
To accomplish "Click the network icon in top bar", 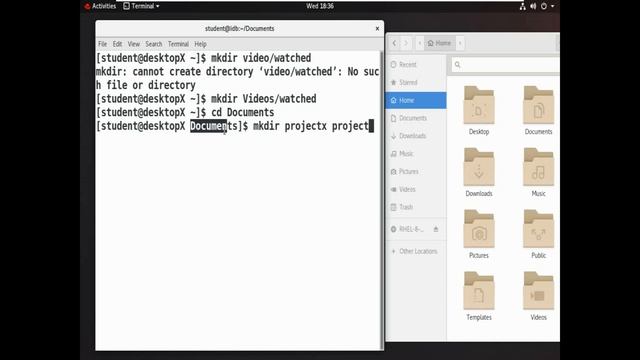I will coord(522,6).
